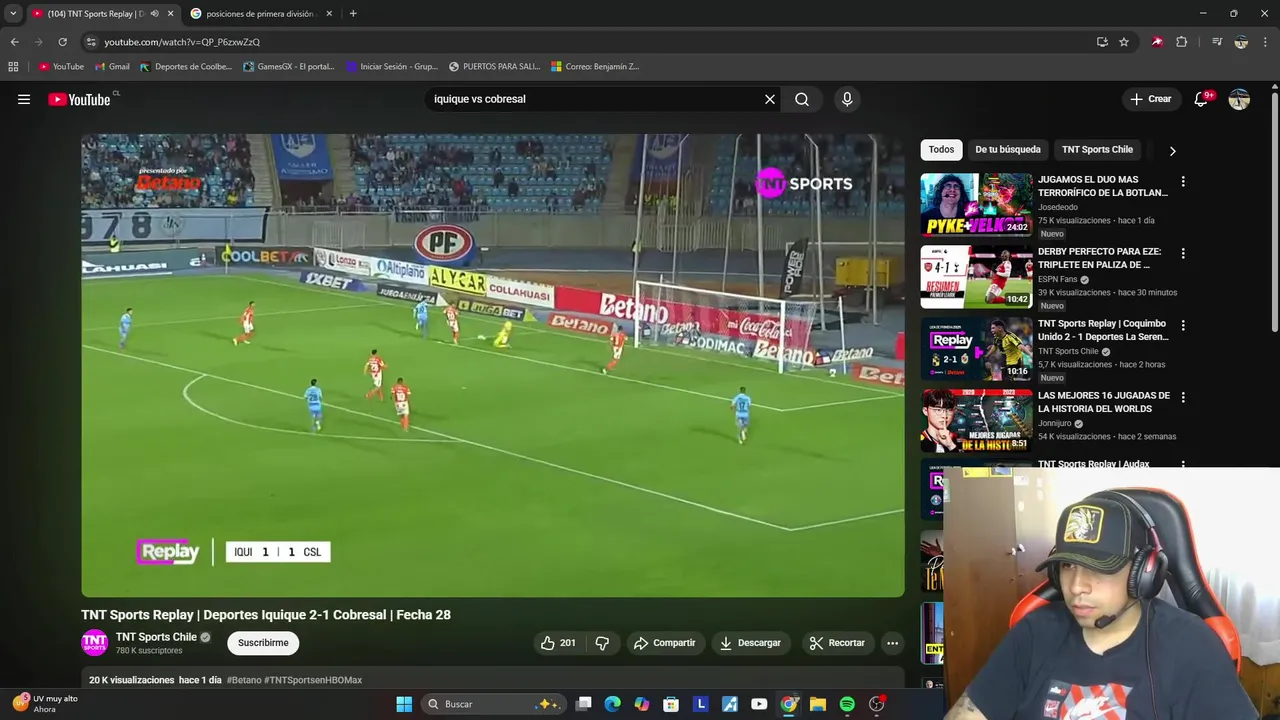This screenshot has width=1280, height=720.
Task: Select the Todos filter chip
Action: [941, 149]
